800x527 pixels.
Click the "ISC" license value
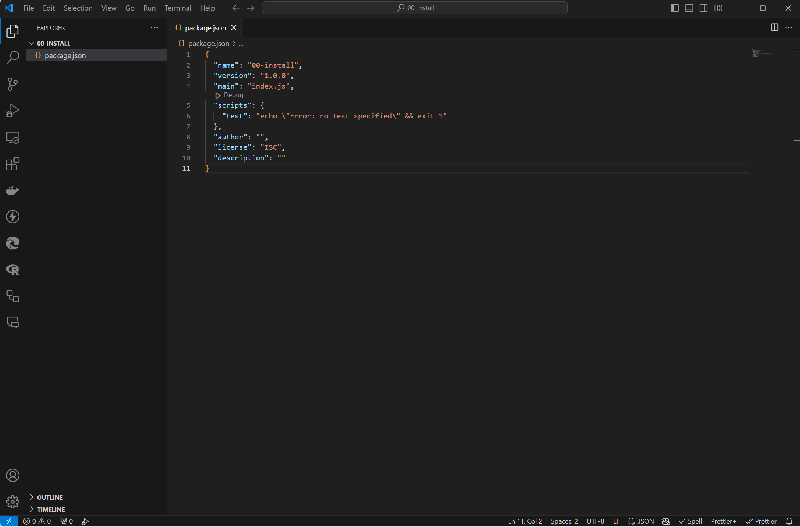click(x=271, y=147)
